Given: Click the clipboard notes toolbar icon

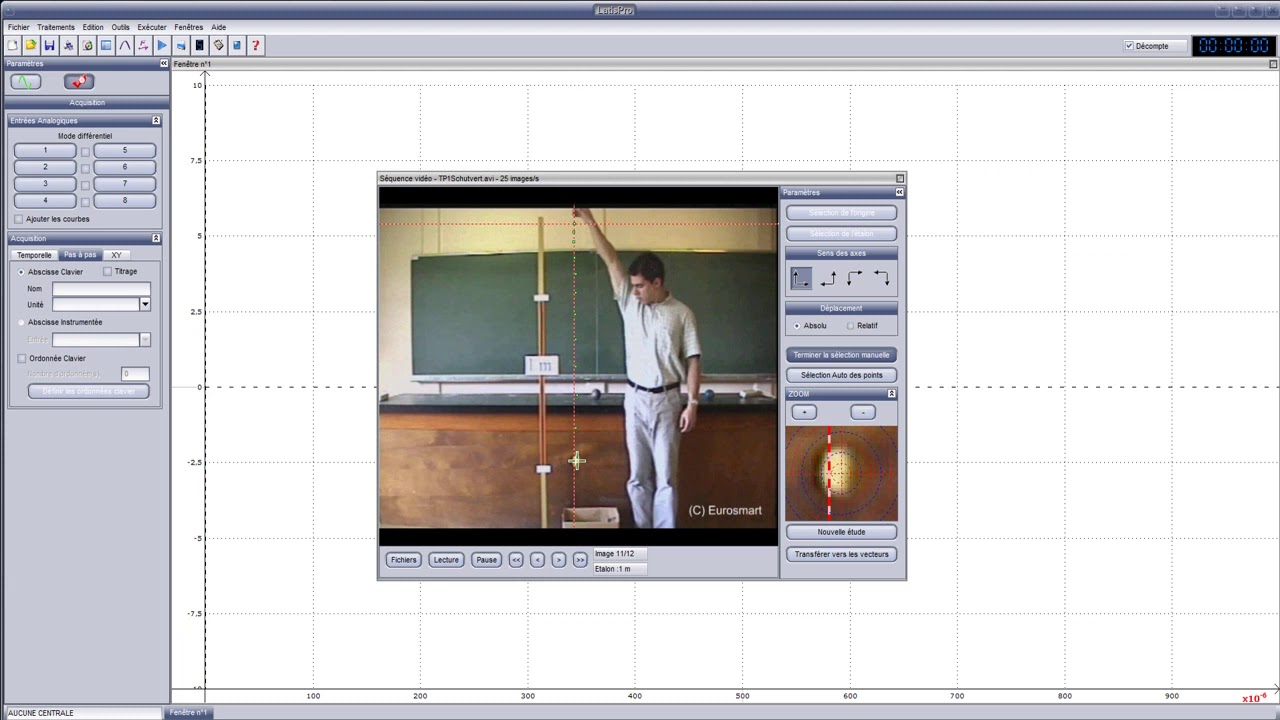Looking at the screenshot, I should pyautogui.click(x=218, y=45).
